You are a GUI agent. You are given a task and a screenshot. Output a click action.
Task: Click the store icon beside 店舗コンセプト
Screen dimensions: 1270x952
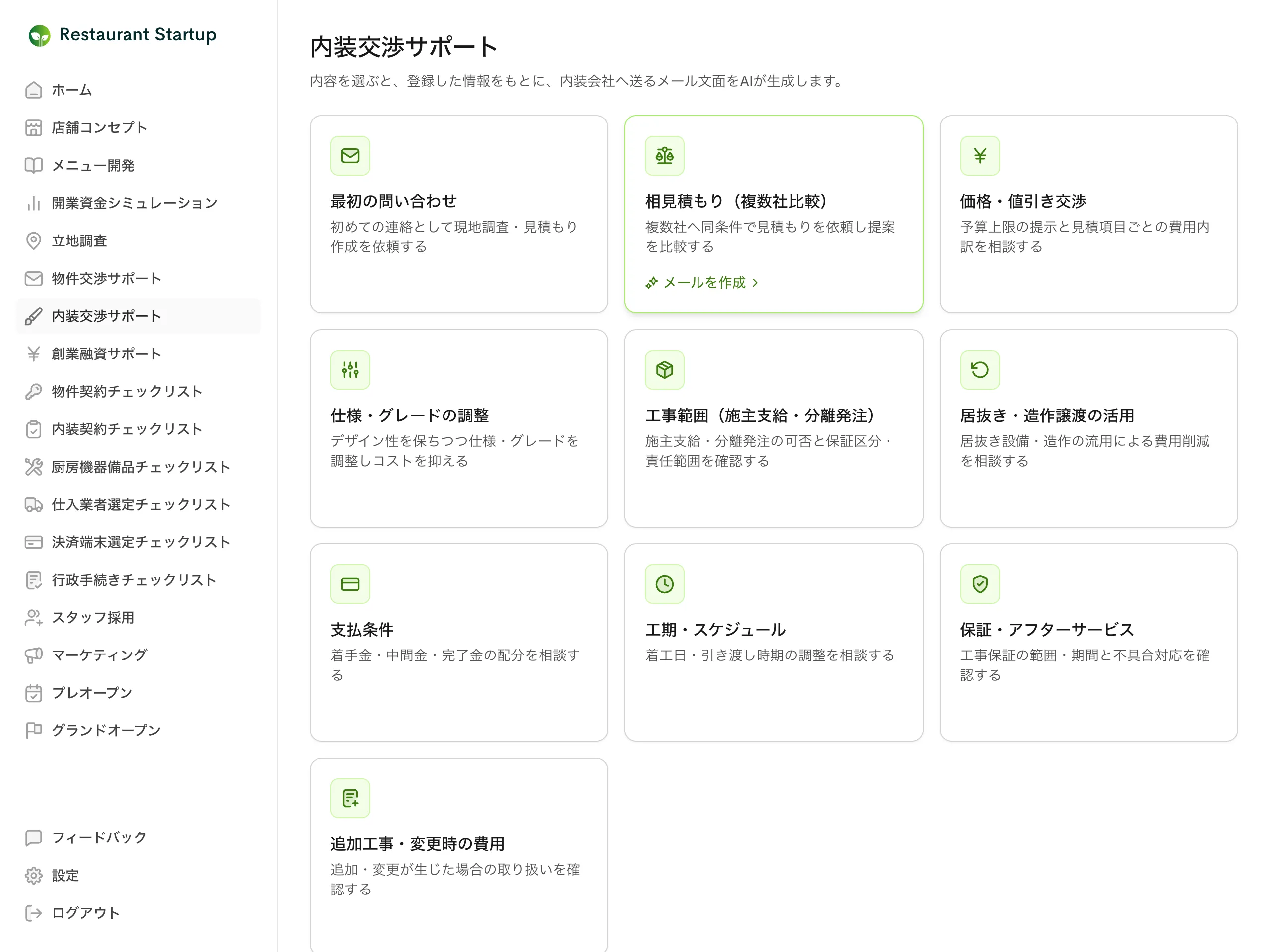pos(34,128)
